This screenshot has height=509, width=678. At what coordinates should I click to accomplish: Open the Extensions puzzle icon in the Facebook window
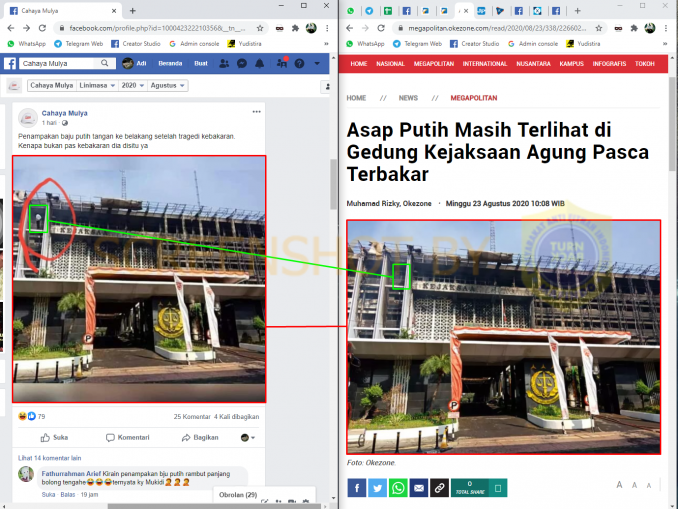point(295,28)
